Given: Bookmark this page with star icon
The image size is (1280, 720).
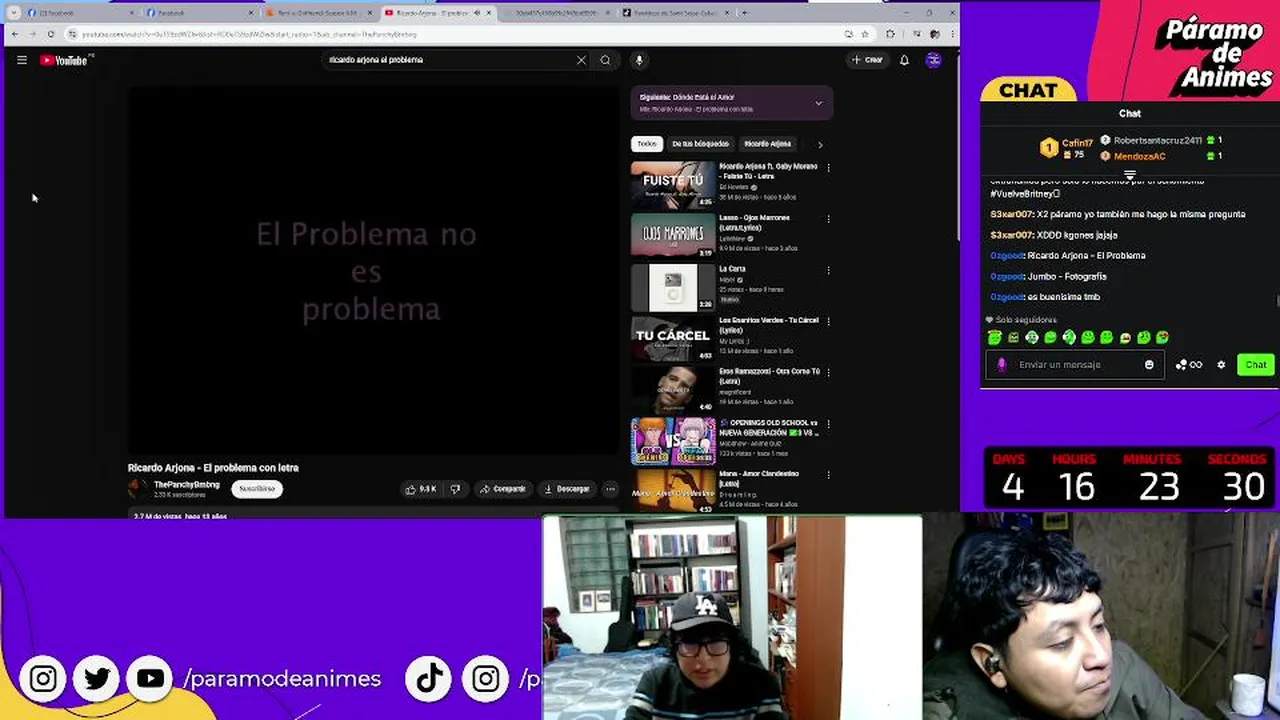Looking at the screenshot, I should pos(864,34).
